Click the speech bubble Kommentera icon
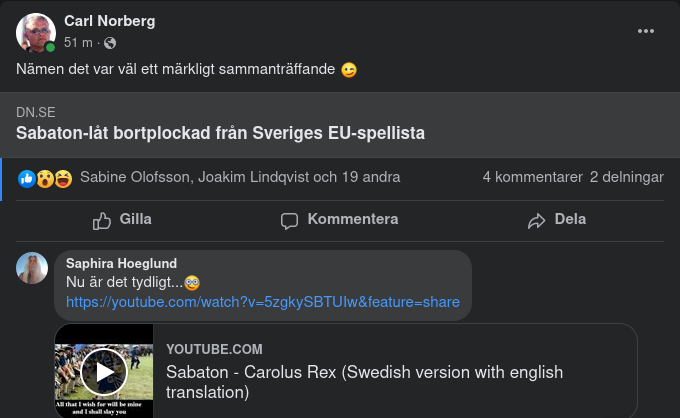The width and height of the screenshot is (680, 418). pyautogui.click(x=290, y=220)
